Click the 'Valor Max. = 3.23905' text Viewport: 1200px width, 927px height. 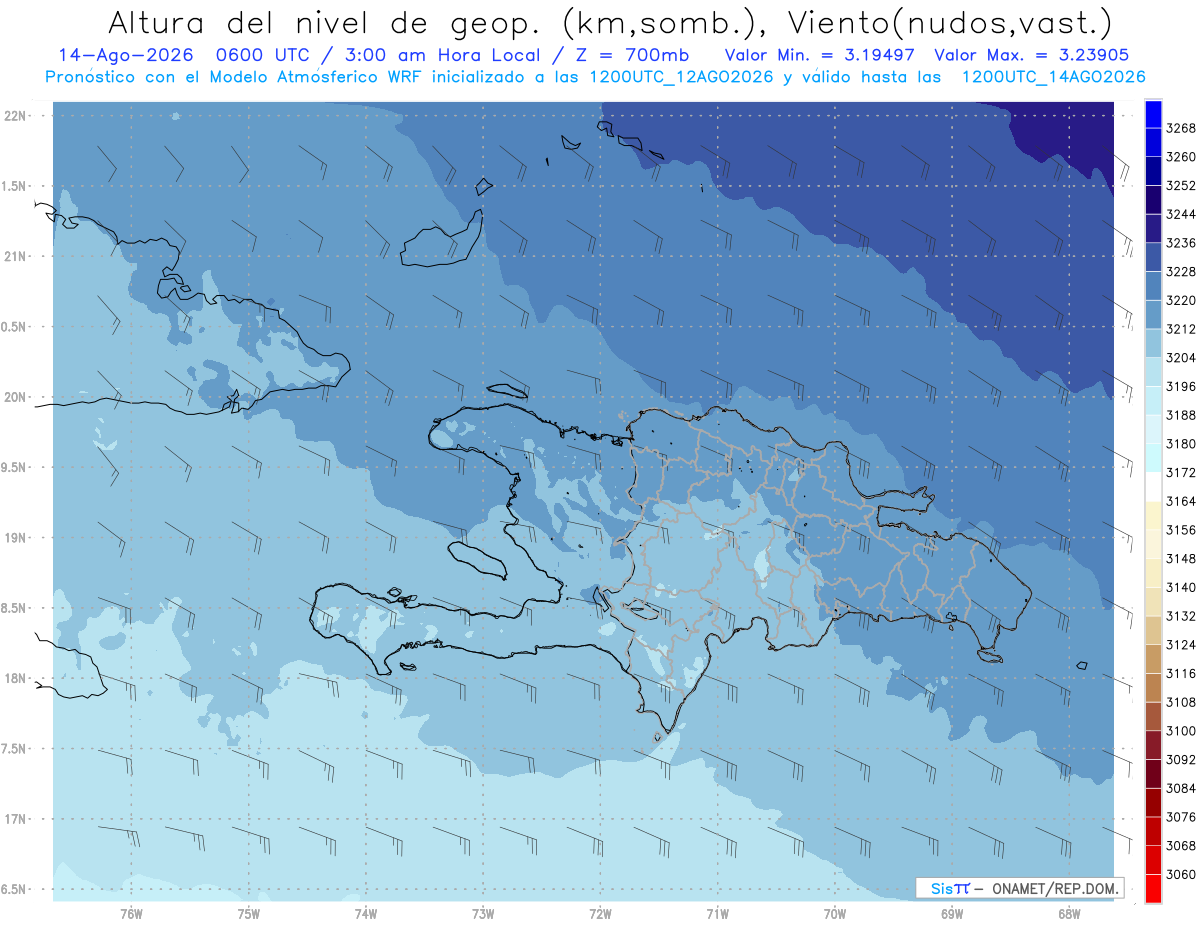(1032, 55)
